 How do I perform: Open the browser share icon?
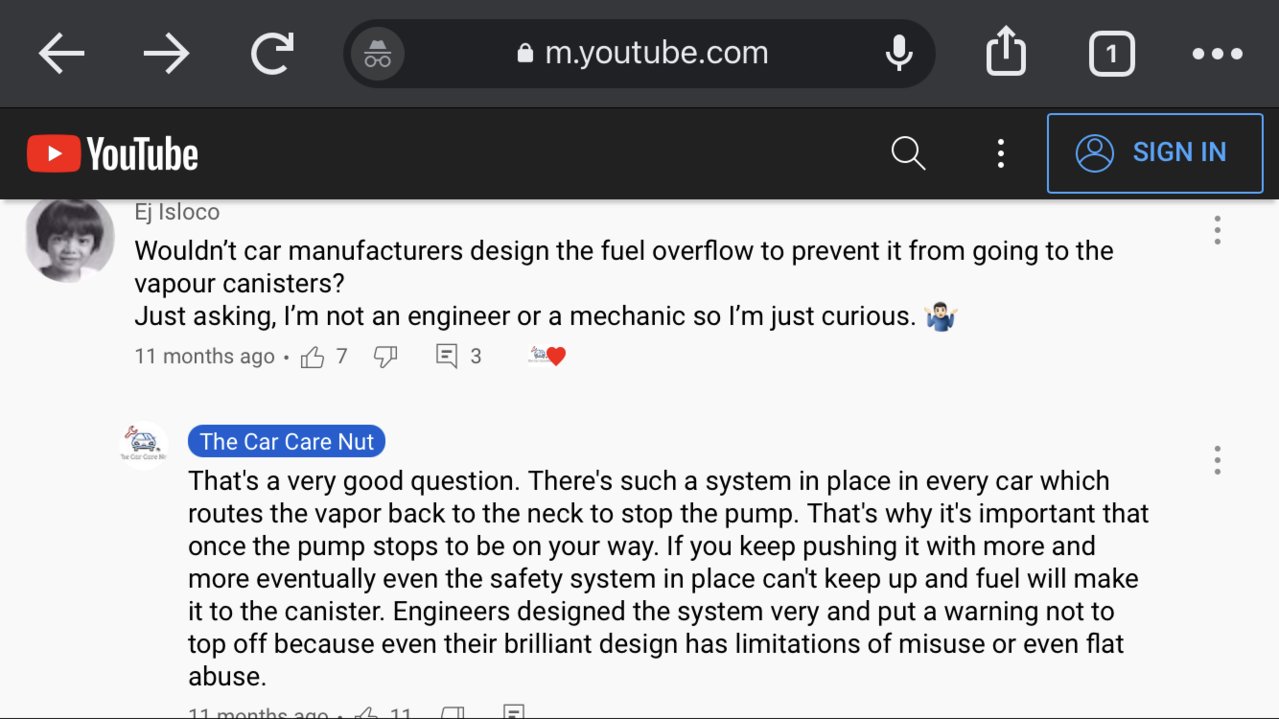1006,52
